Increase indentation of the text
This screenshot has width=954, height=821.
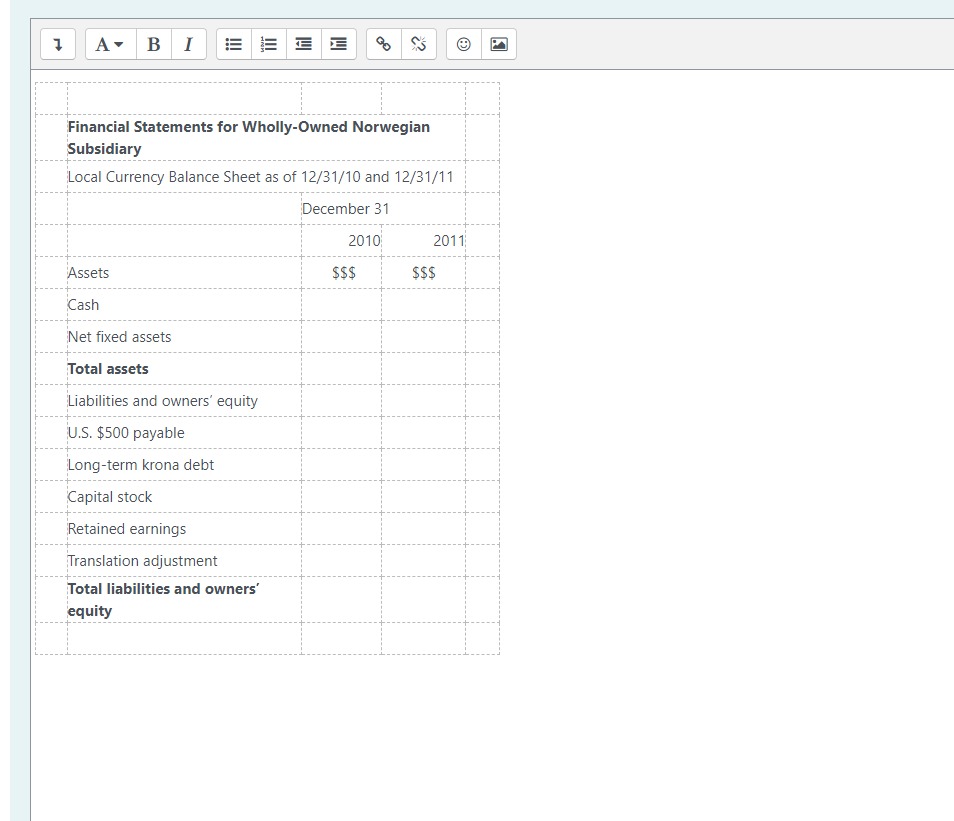(337, 44)
